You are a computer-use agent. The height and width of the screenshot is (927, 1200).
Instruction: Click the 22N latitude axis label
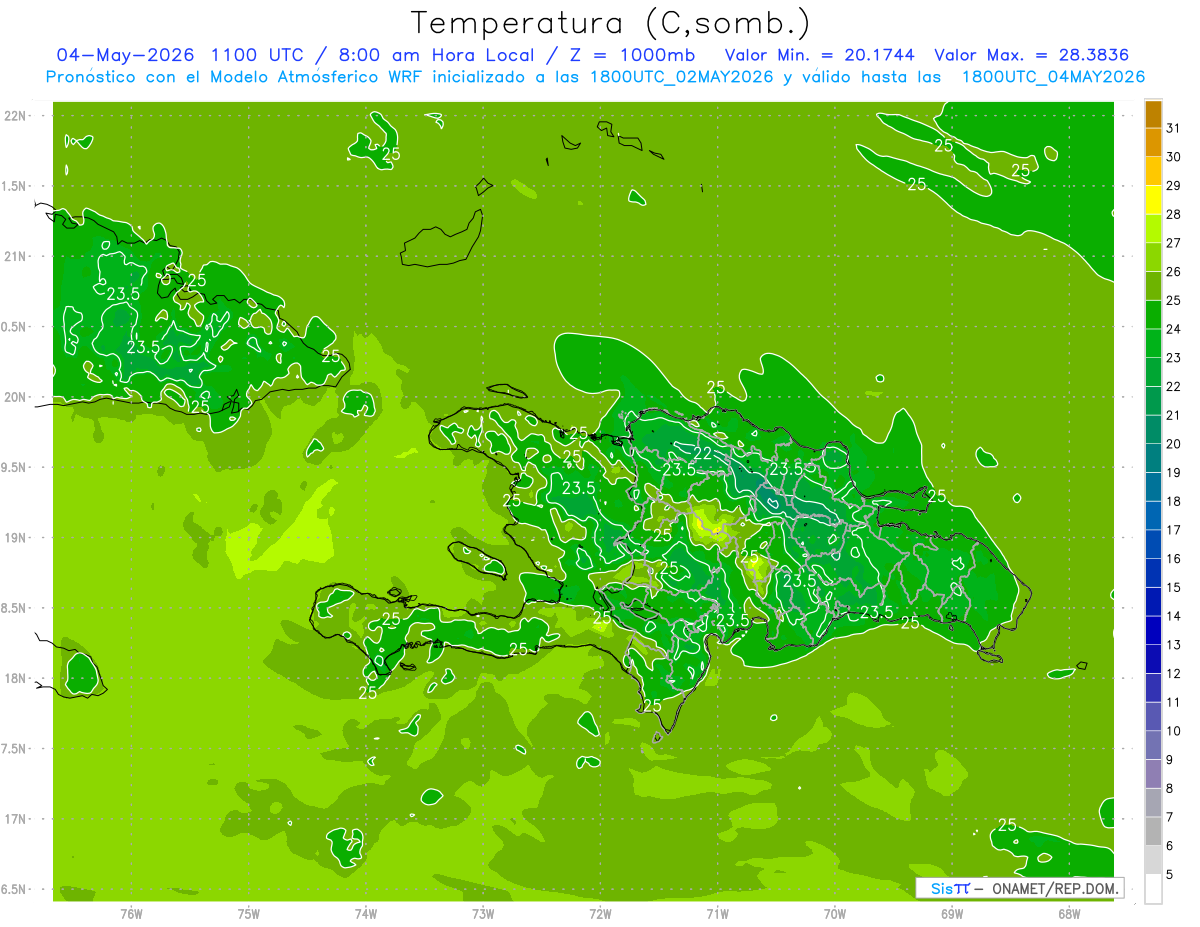[x=15, y=116]
